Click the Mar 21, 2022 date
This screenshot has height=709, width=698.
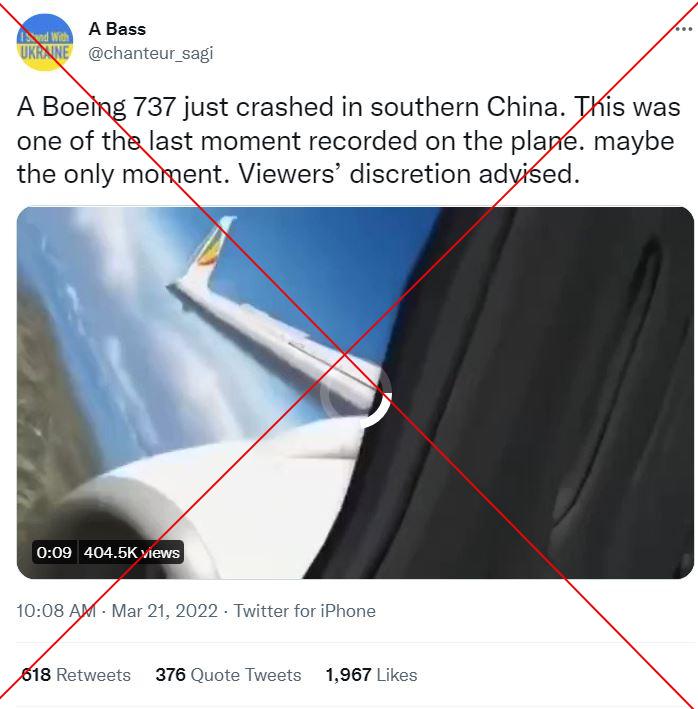pyautogui.click(x=165, y=611)
